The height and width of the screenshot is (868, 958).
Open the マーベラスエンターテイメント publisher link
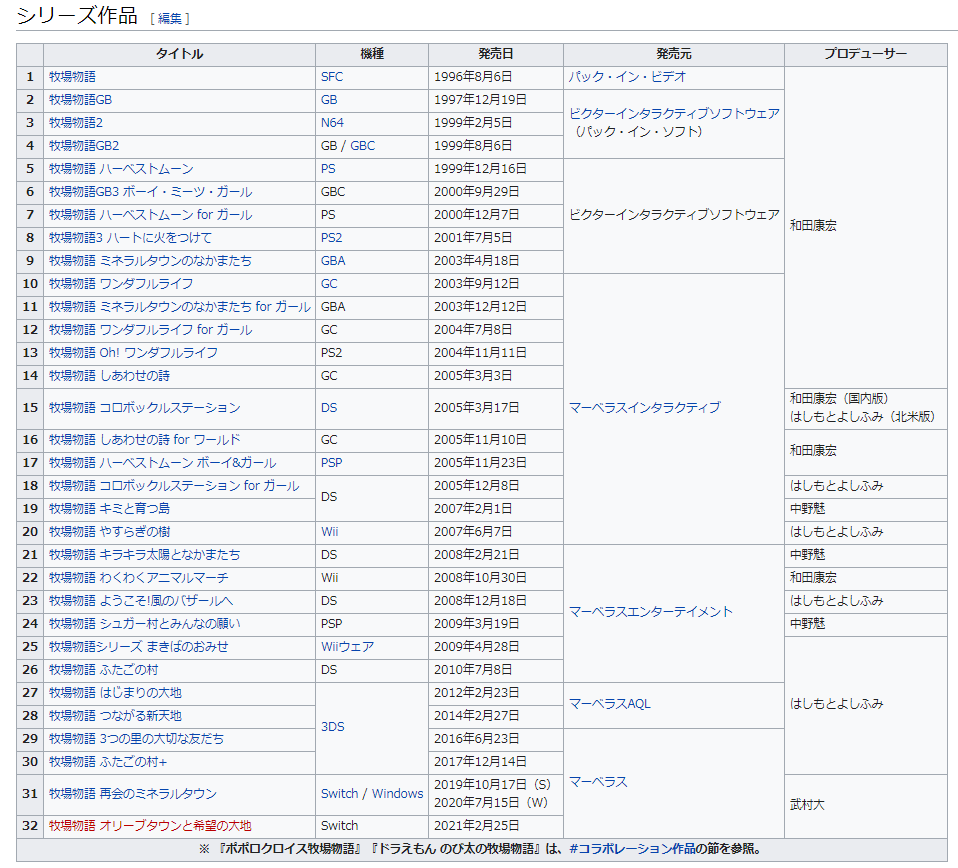pyautogui.click(x=651, y=612)
